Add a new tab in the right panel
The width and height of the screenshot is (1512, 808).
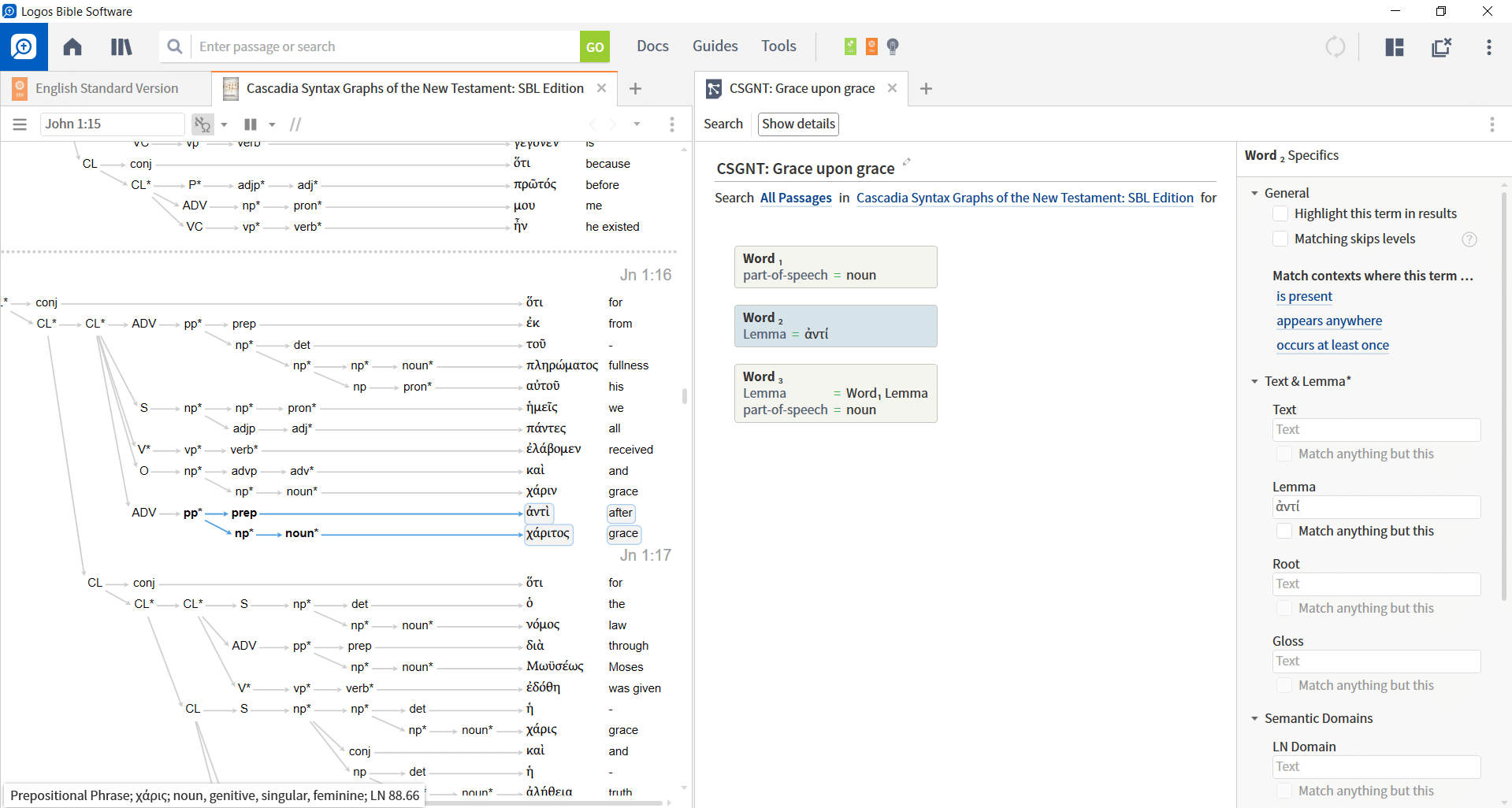pyautogui.click(x=926, y=89)
